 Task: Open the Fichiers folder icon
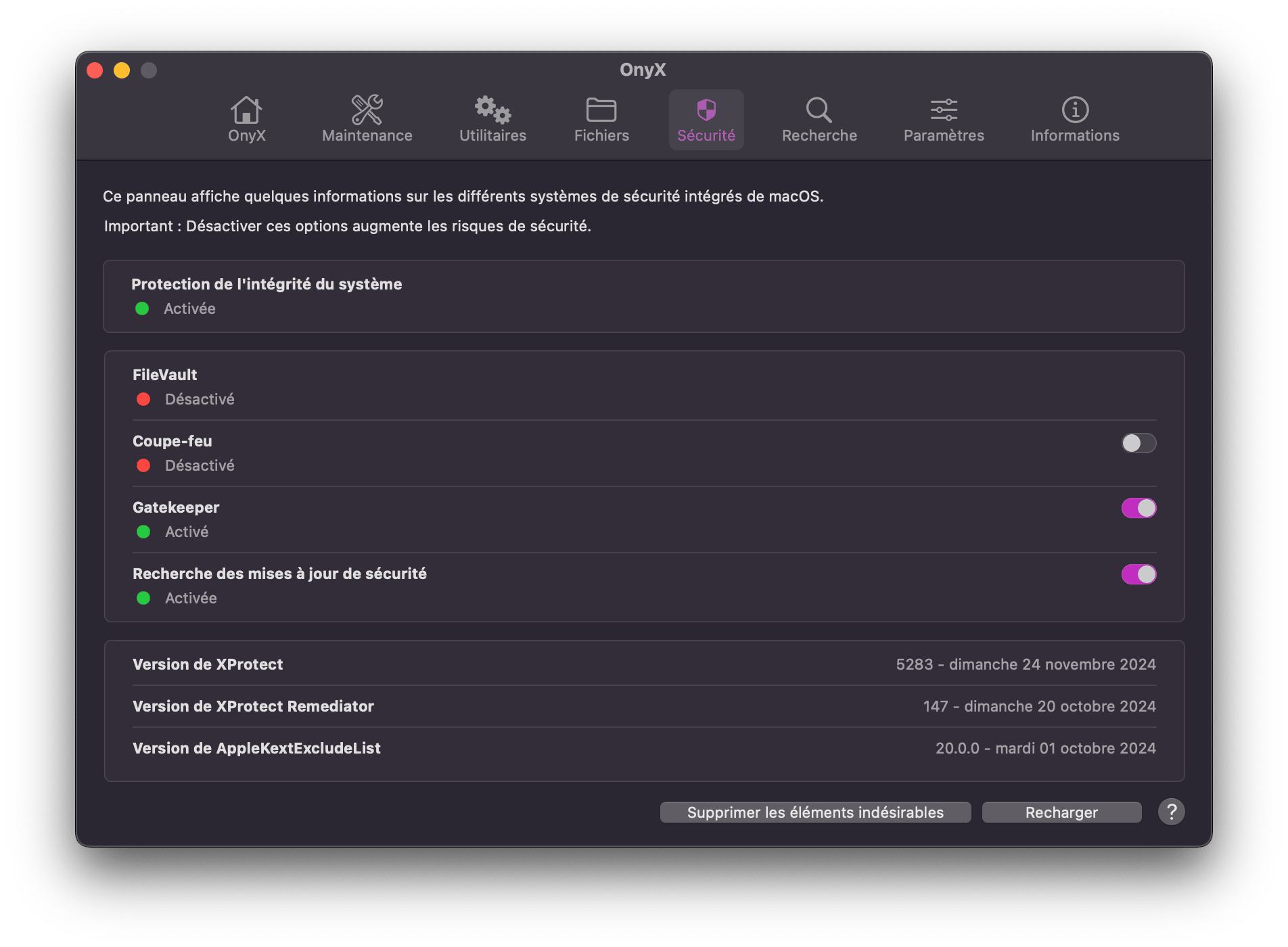point(601,110)
